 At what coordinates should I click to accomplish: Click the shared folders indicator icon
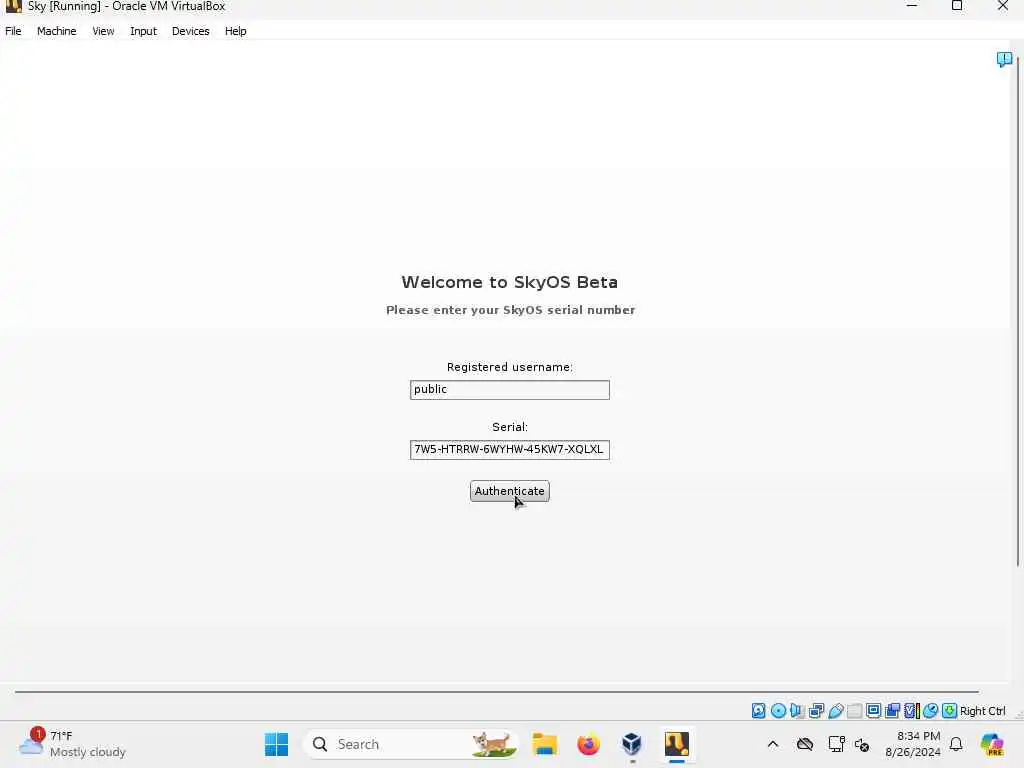(x=854, y=711)
